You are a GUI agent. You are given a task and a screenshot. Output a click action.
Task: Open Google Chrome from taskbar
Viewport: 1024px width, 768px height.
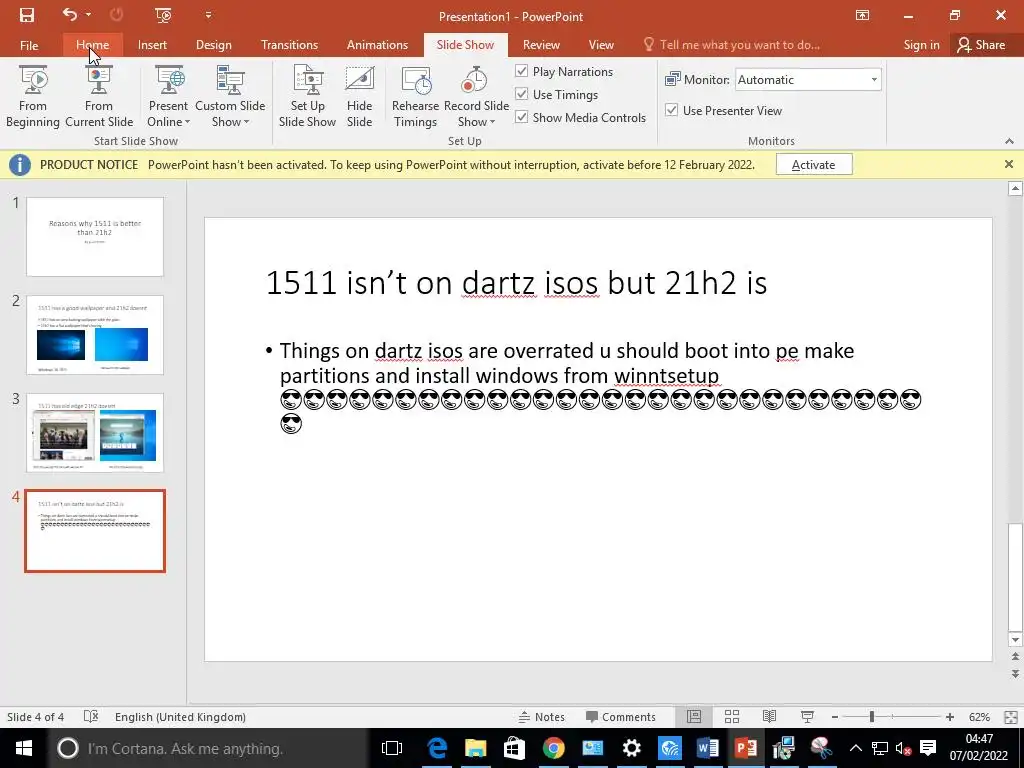coord(553,748)
